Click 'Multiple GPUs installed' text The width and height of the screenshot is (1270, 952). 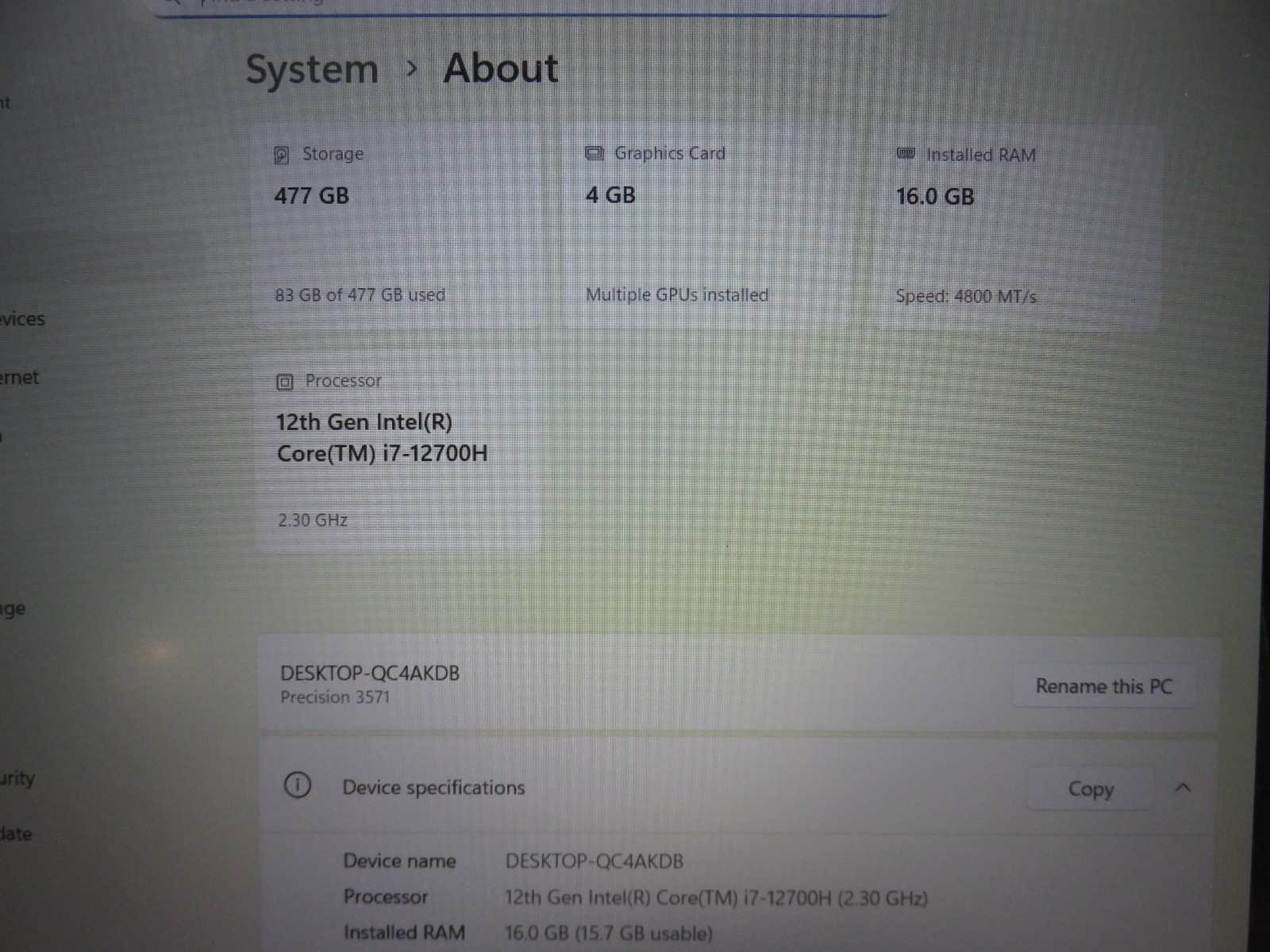click(x=677, y=295)
